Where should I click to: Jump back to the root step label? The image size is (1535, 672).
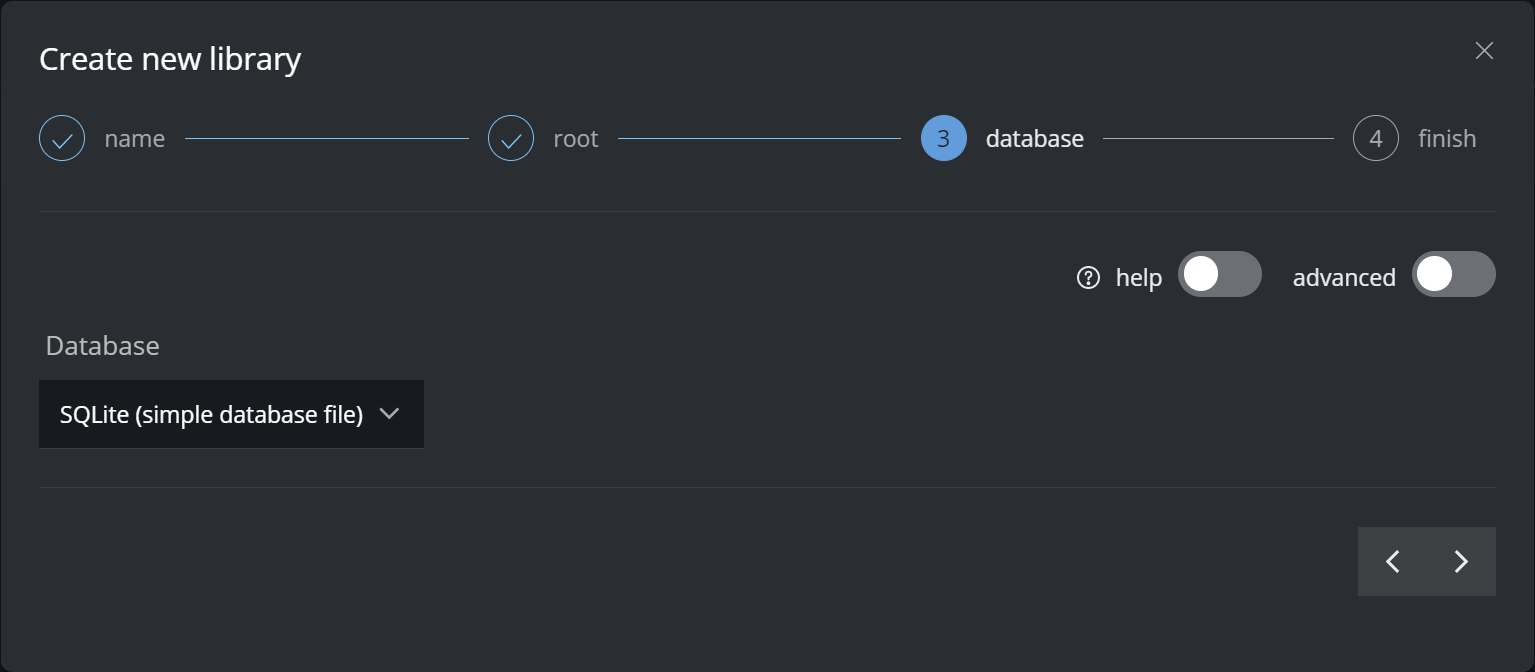(576, 139)
